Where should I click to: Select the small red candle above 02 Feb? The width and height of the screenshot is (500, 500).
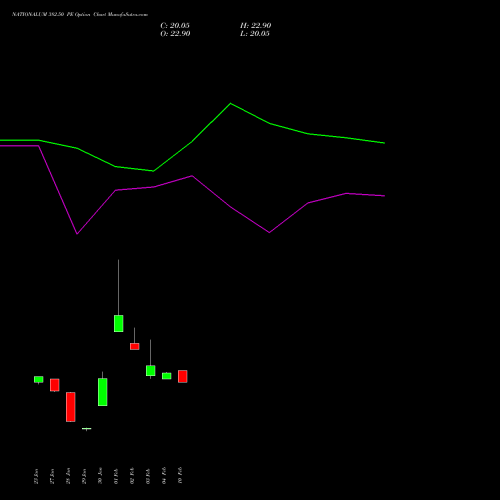[135, 346]
